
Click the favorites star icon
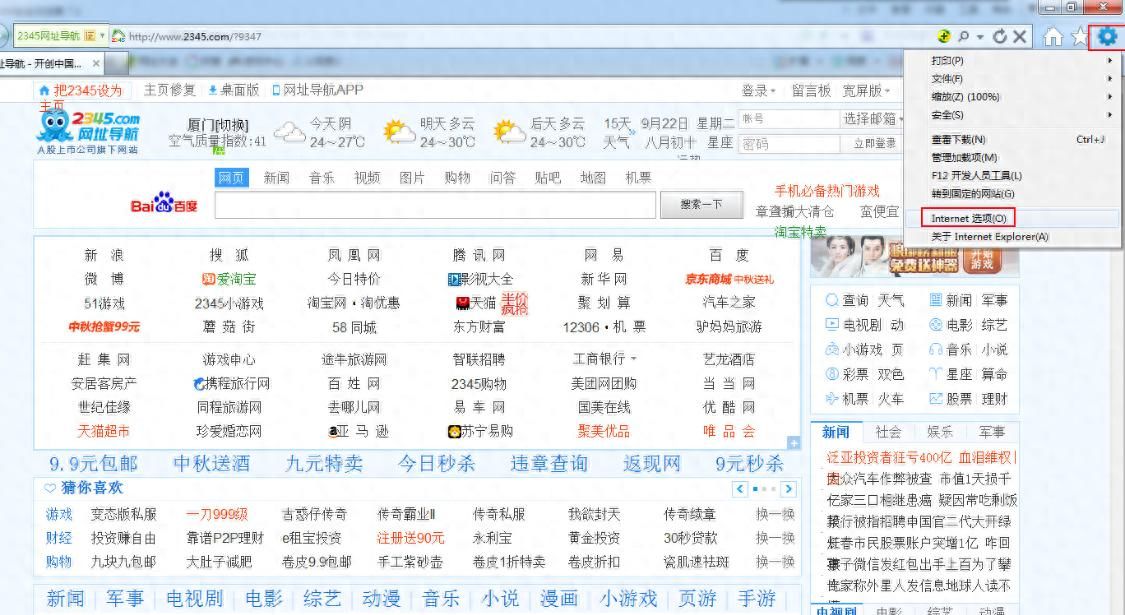tap(1080, 36)
